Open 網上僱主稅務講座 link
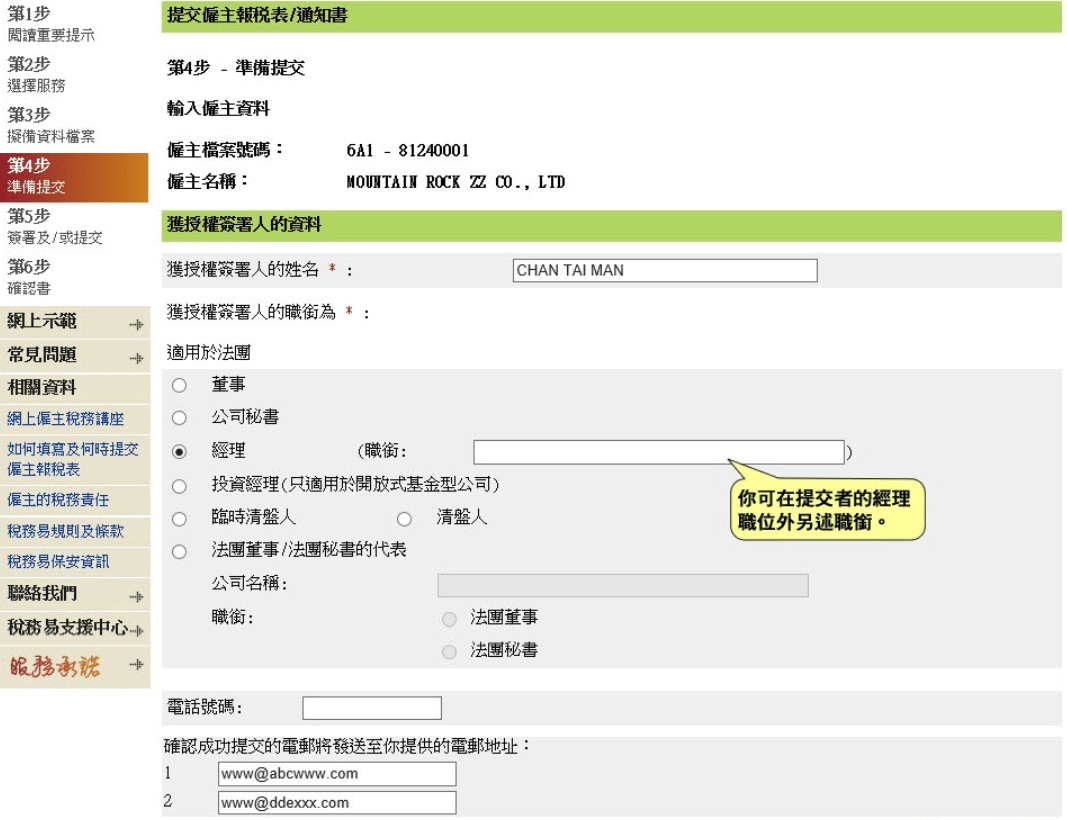 pyautogui.click(x=65, y=419)
